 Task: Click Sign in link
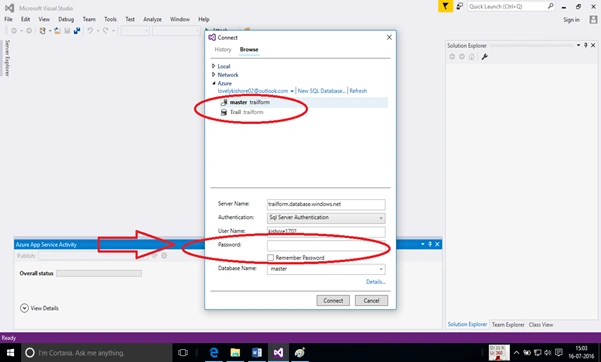coord(571,20)
